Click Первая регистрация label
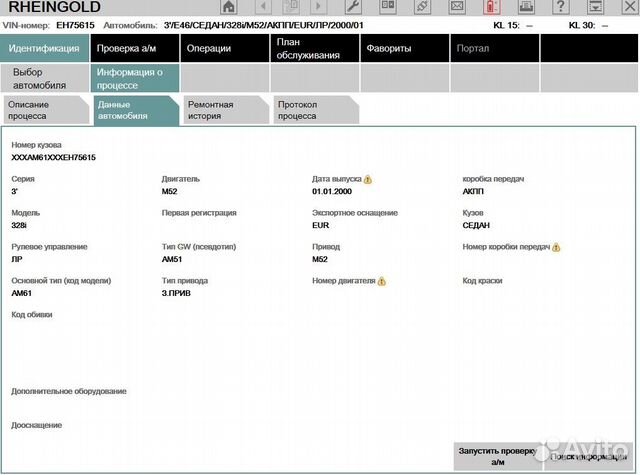Image resolution: width=640 pixels, height=475 pixels. coord(199,213)
